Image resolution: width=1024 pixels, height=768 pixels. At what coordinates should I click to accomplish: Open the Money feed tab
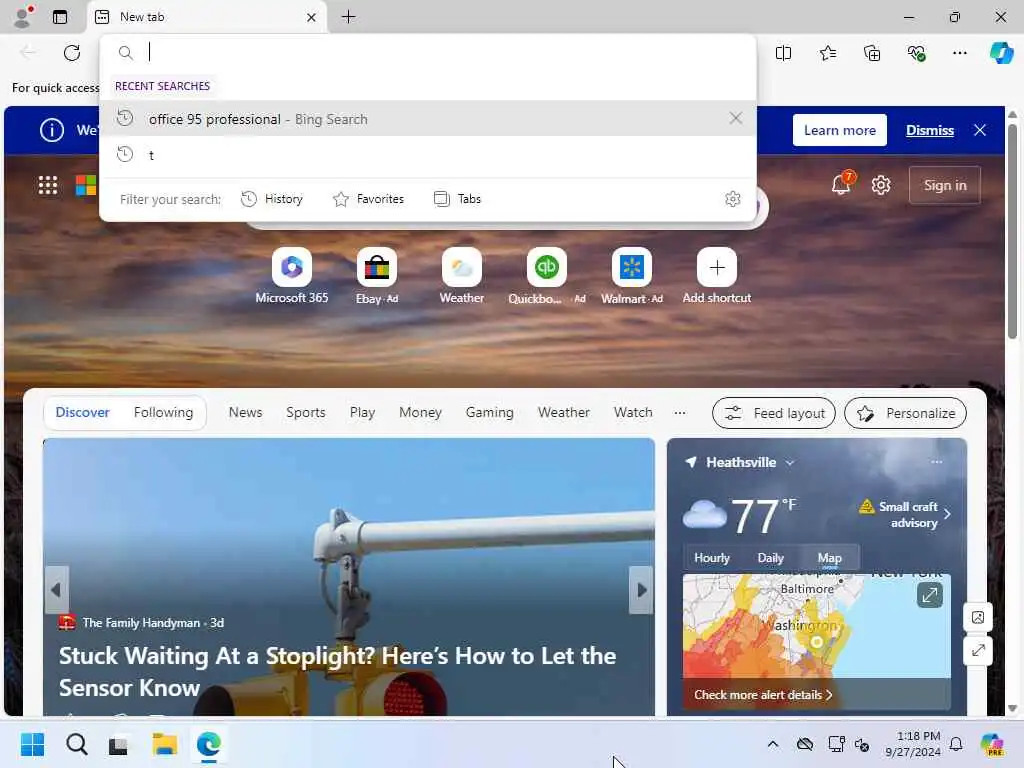pos(421,412)
